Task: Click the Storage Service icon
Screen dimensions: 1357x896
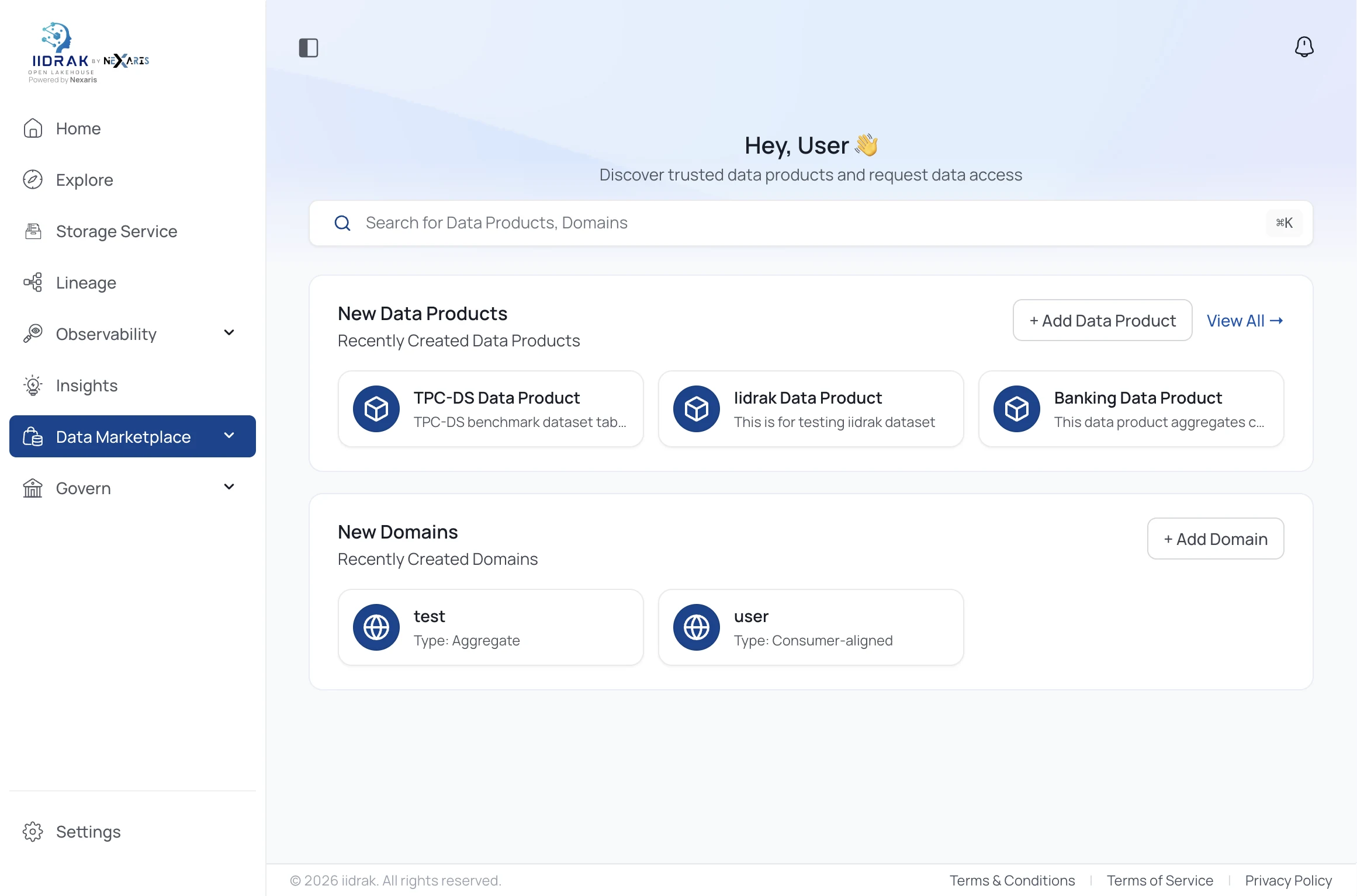Action: 33,231
